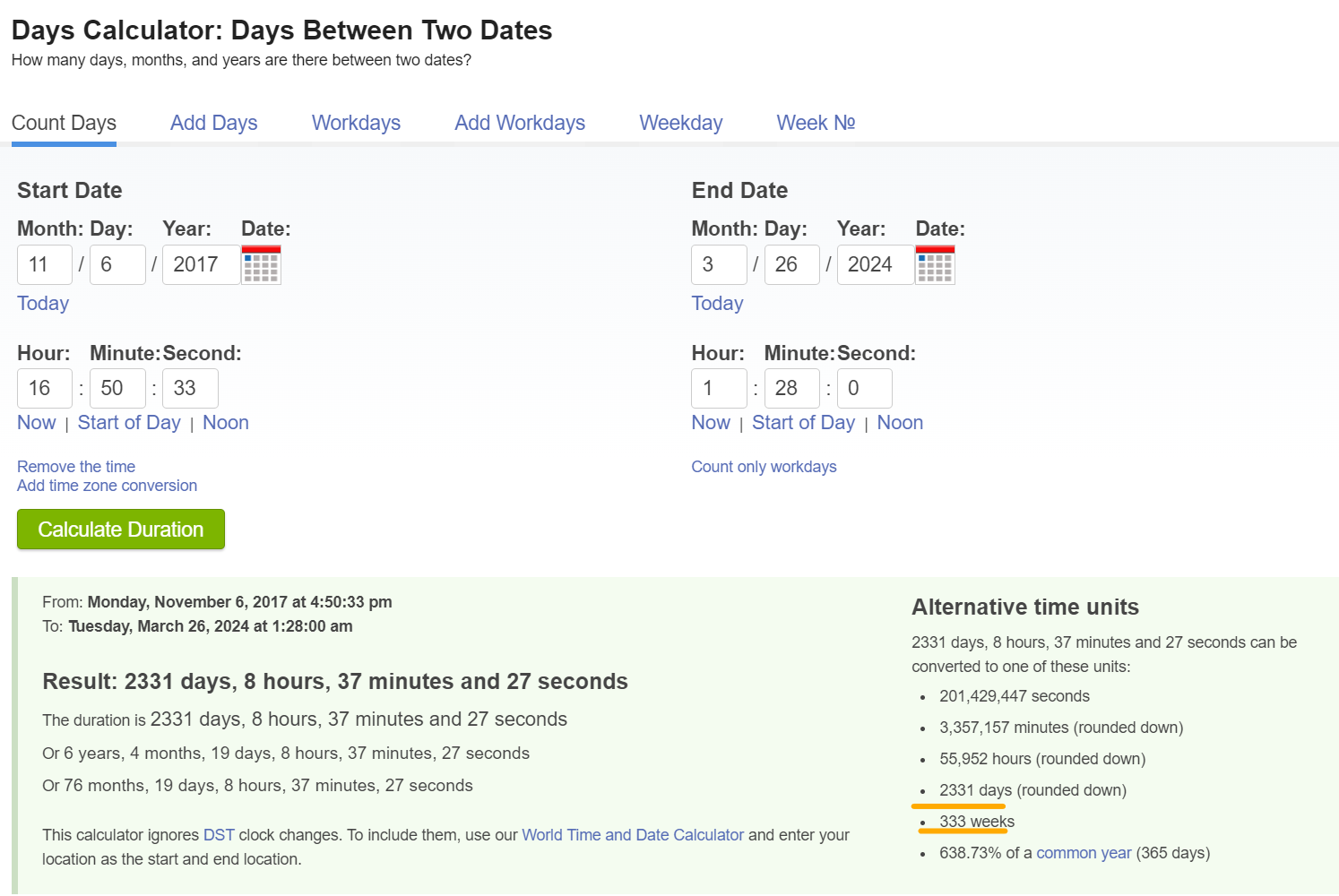1339x896 pixels.
Task: Focus the Start Date Year field
Action: pyautogui.click(x=202, y=265)
